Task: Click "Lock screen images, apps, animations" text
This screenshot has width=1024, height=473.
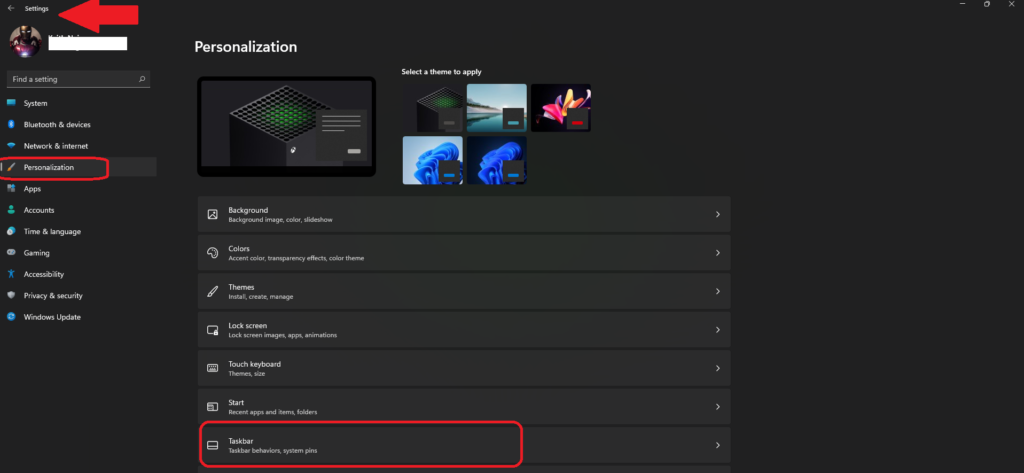Action: [x=283, y=335]
